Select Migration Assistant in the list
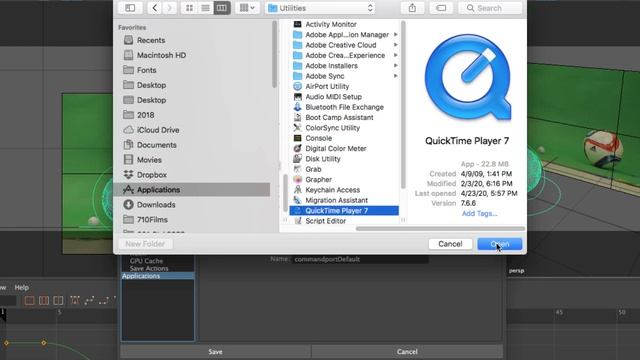Screen dimensions: 640x360 point(336,200)
